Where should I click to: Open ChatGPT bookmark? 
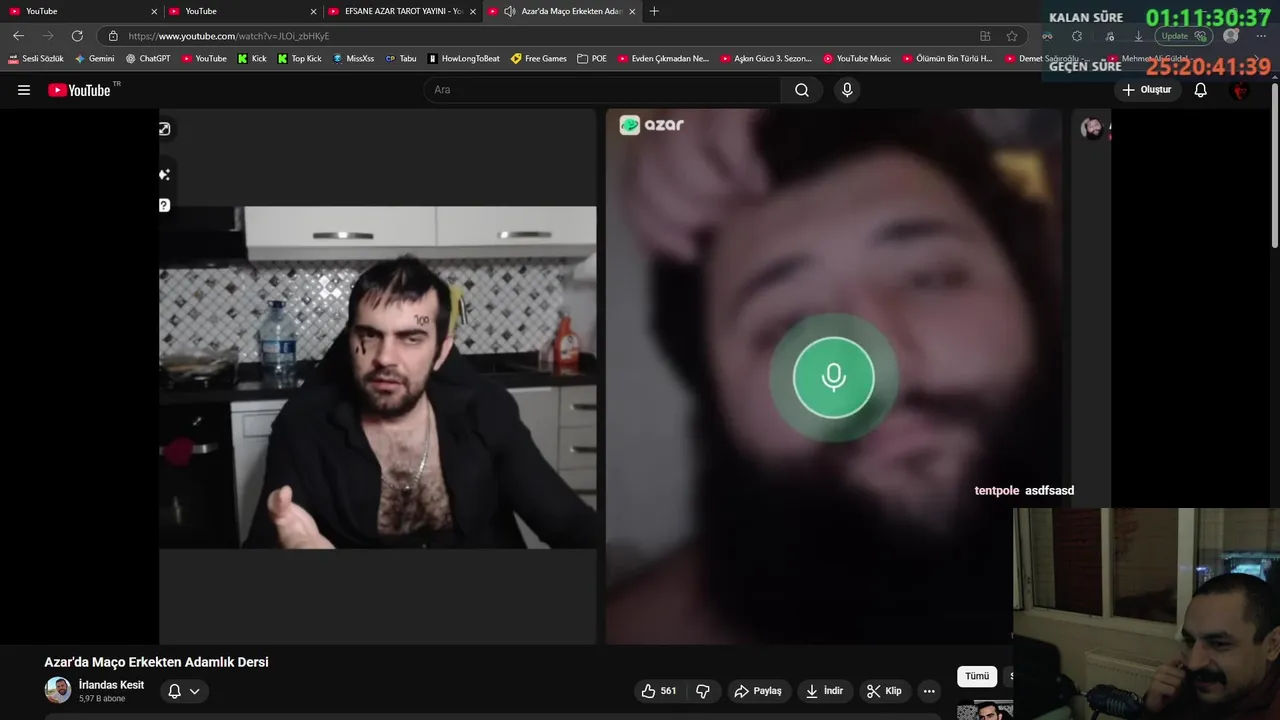[148, 59]
